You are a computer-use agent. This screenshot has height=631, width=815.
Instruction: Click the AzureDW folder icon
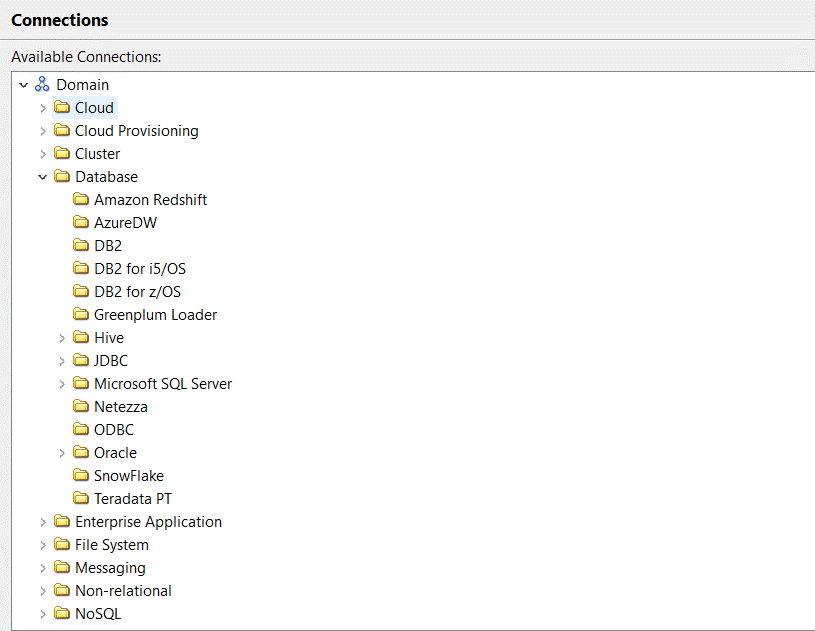click(x=81, y=223)
